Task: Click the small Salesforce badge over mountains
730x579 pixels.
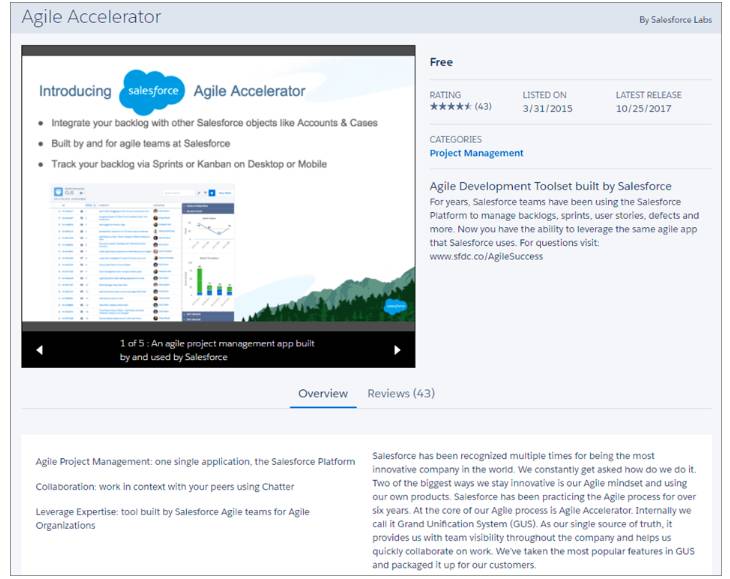Action: click(x=395, y=306)
